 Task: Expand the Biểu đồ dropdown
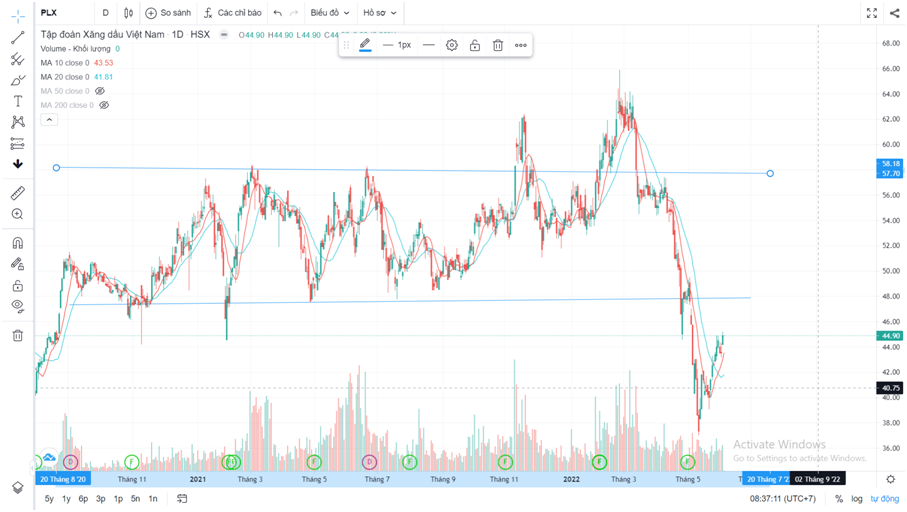point(329,13)
